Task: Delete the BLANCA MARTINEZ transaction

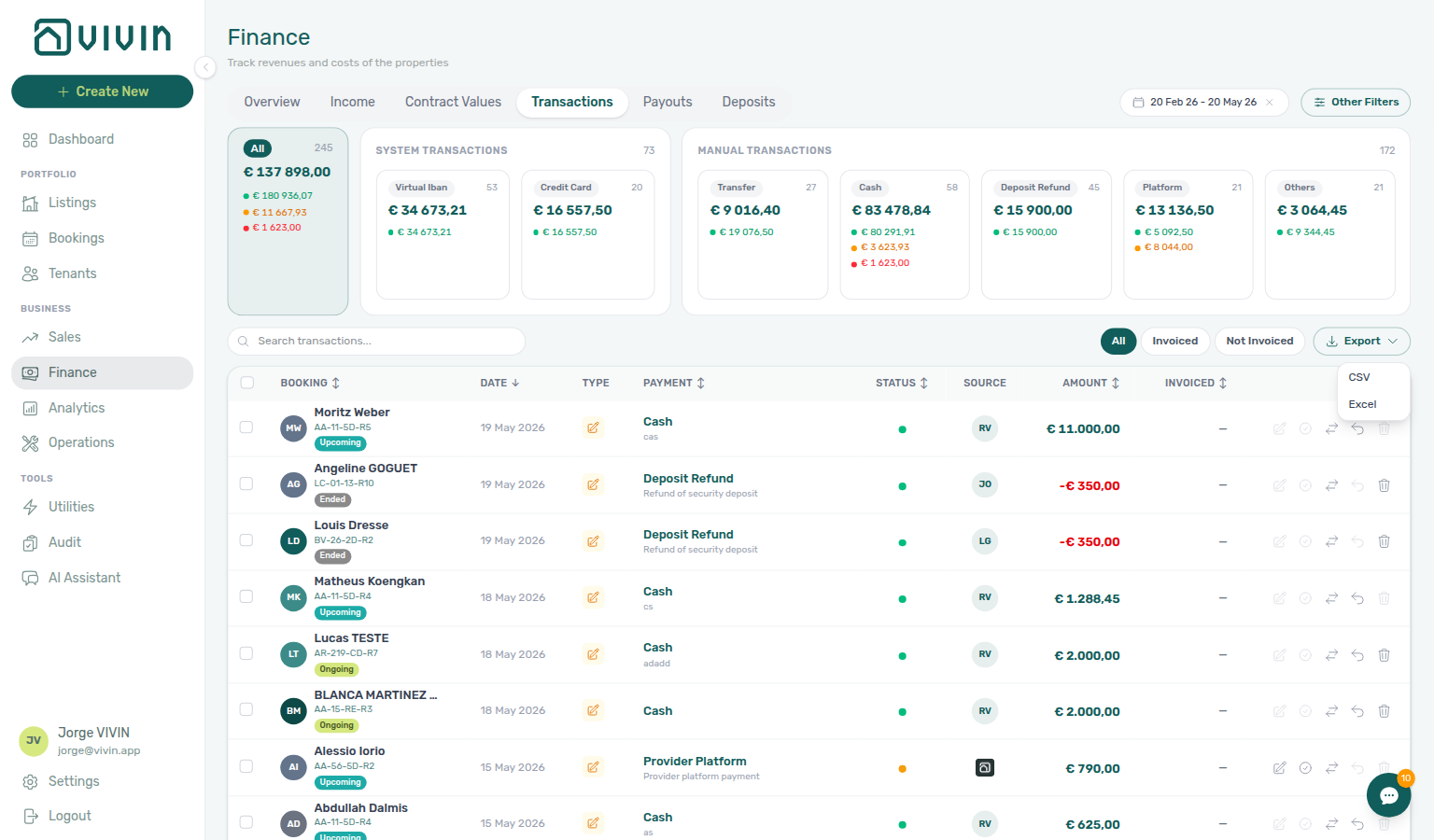Action: pos(1384,711)
